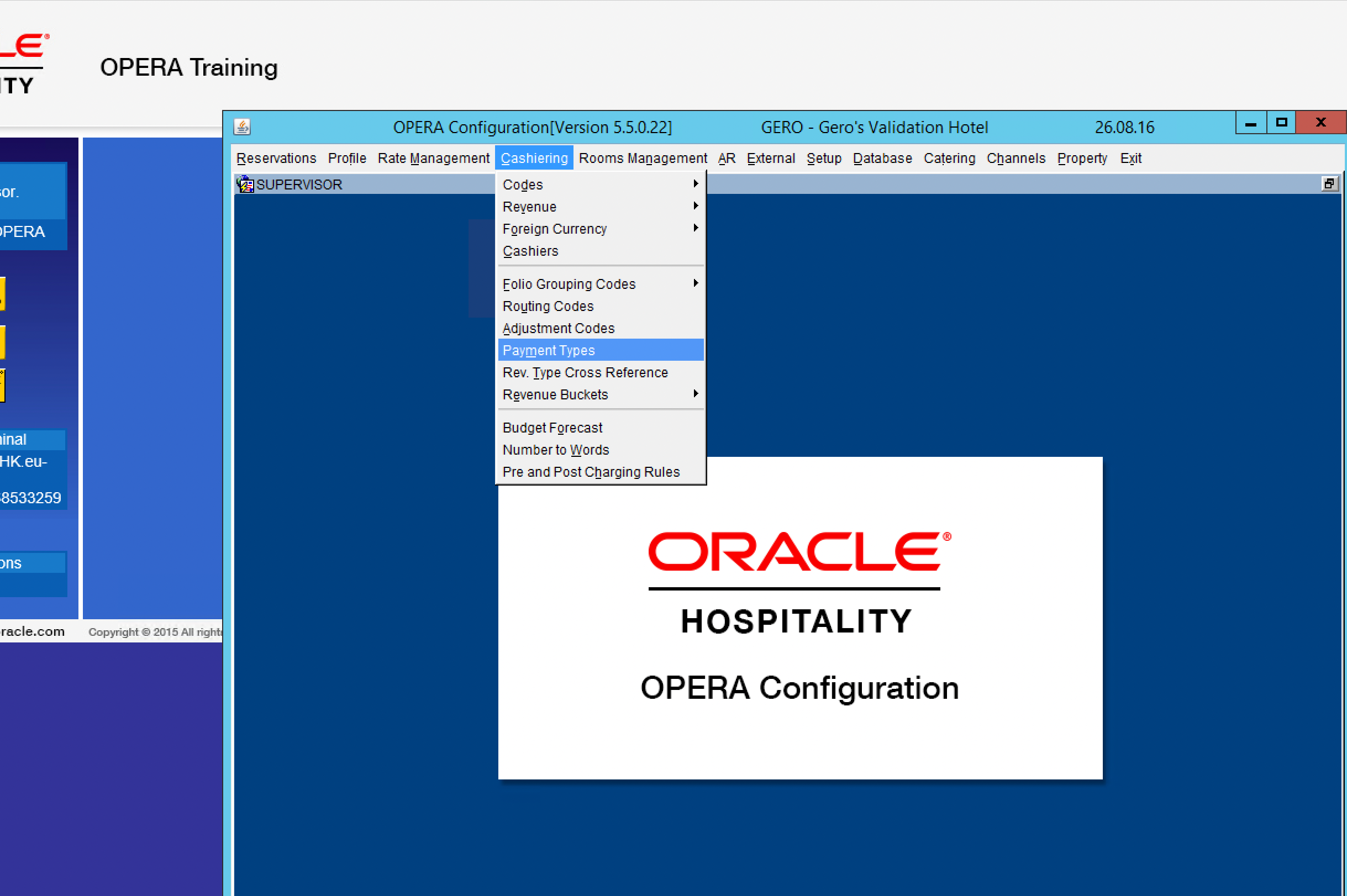Click the restore icon on SUPERVISOR bar
This screenshot has width=1347, height=896.
(1329, 183)
